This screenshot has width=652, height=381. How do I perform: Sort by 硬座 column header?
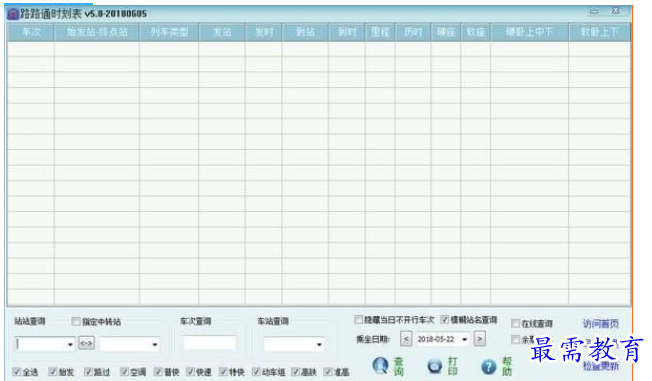[446, 32]
